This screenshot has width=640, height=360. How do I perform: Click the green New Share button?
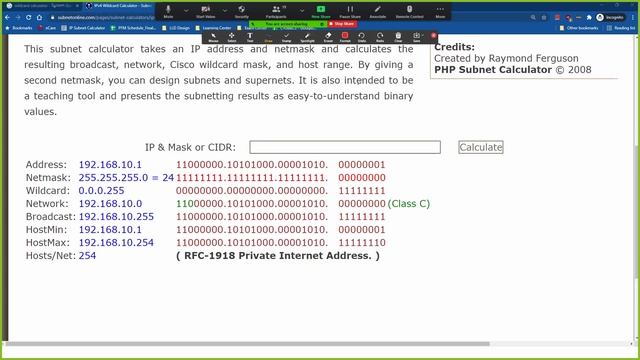(x=321, y=11)
